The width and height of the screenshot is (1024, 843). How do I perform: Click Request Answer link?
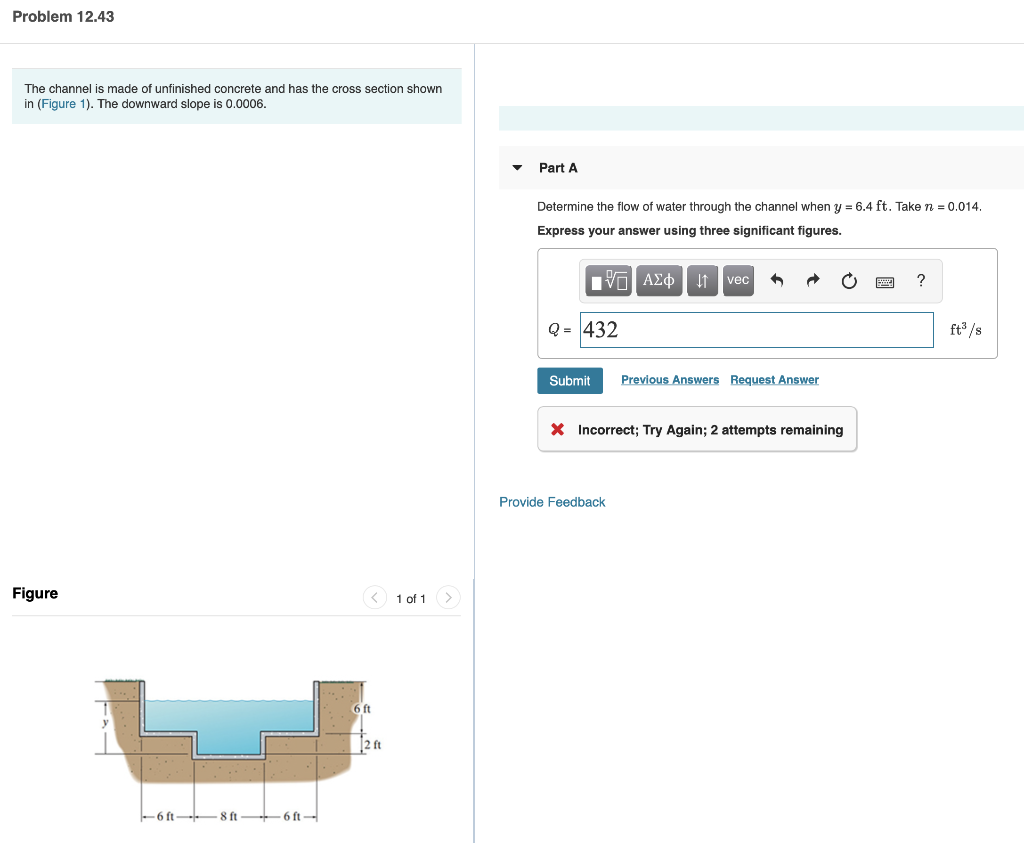click(774, 380)
